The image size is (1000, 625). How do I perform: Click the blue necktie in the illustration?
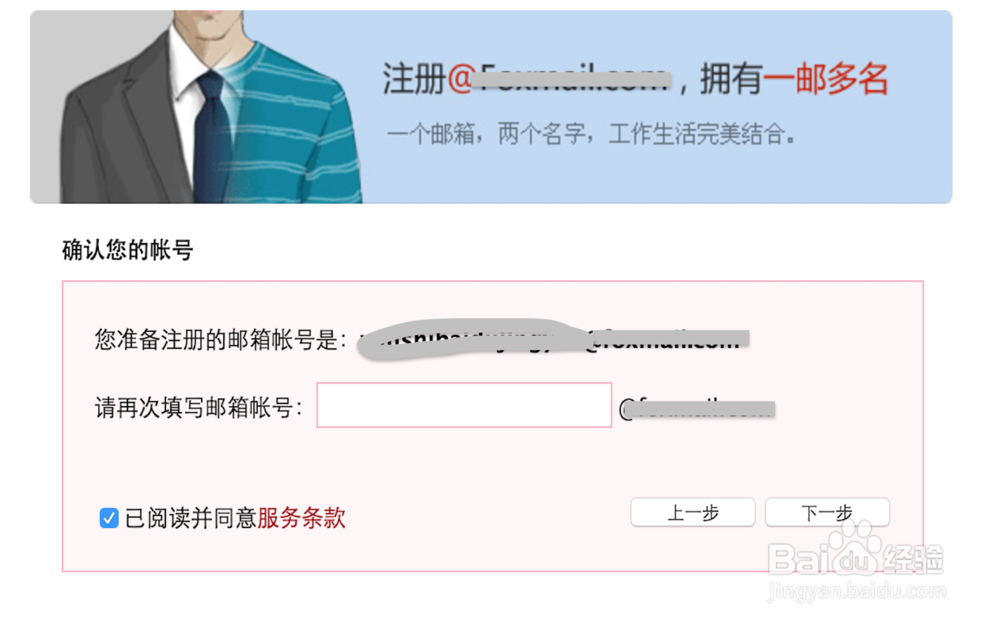(x=212, y=137)
